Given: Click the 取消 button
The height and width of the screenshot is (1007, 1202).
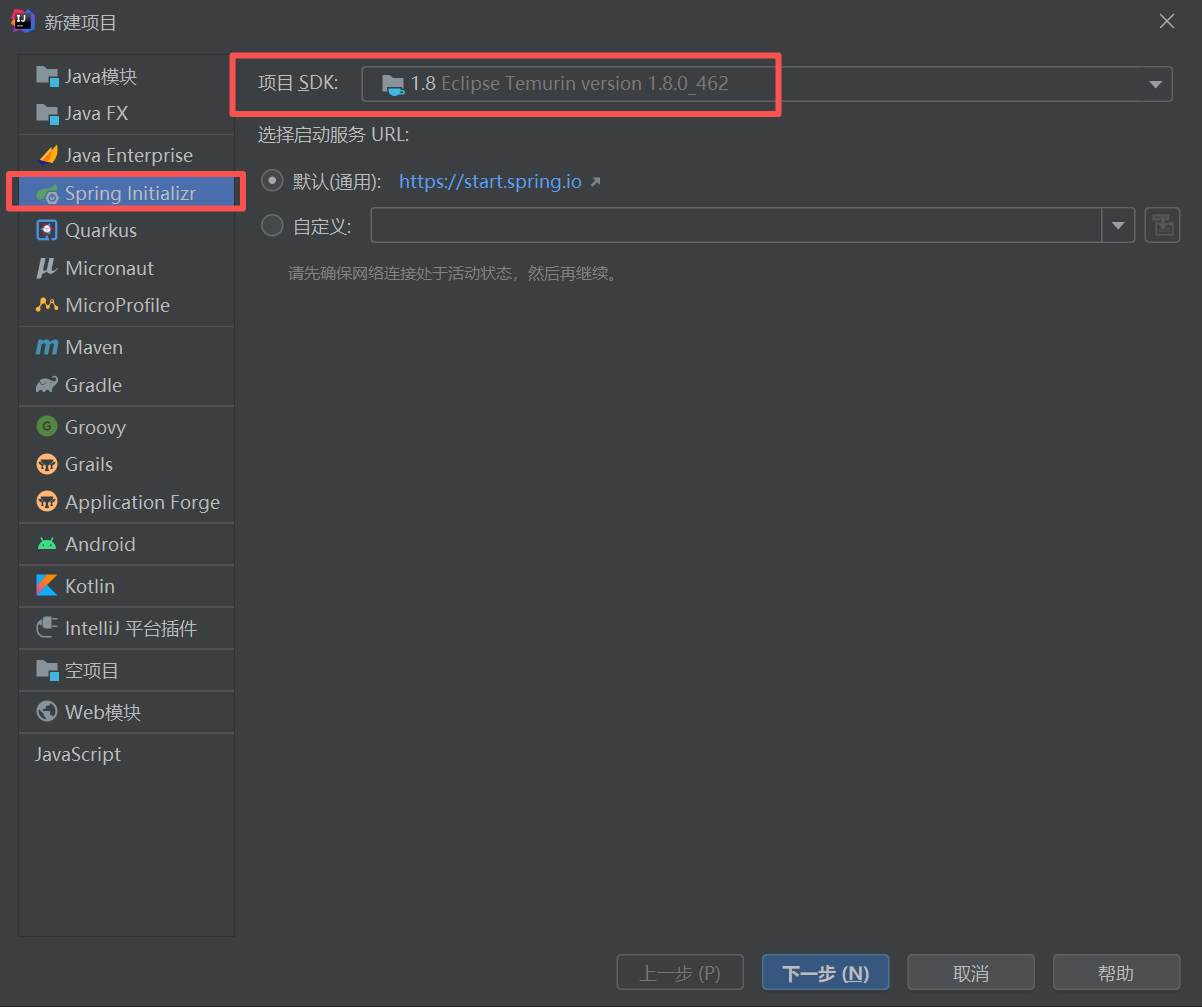Looking at the screenshot, I should click(970, 973).
